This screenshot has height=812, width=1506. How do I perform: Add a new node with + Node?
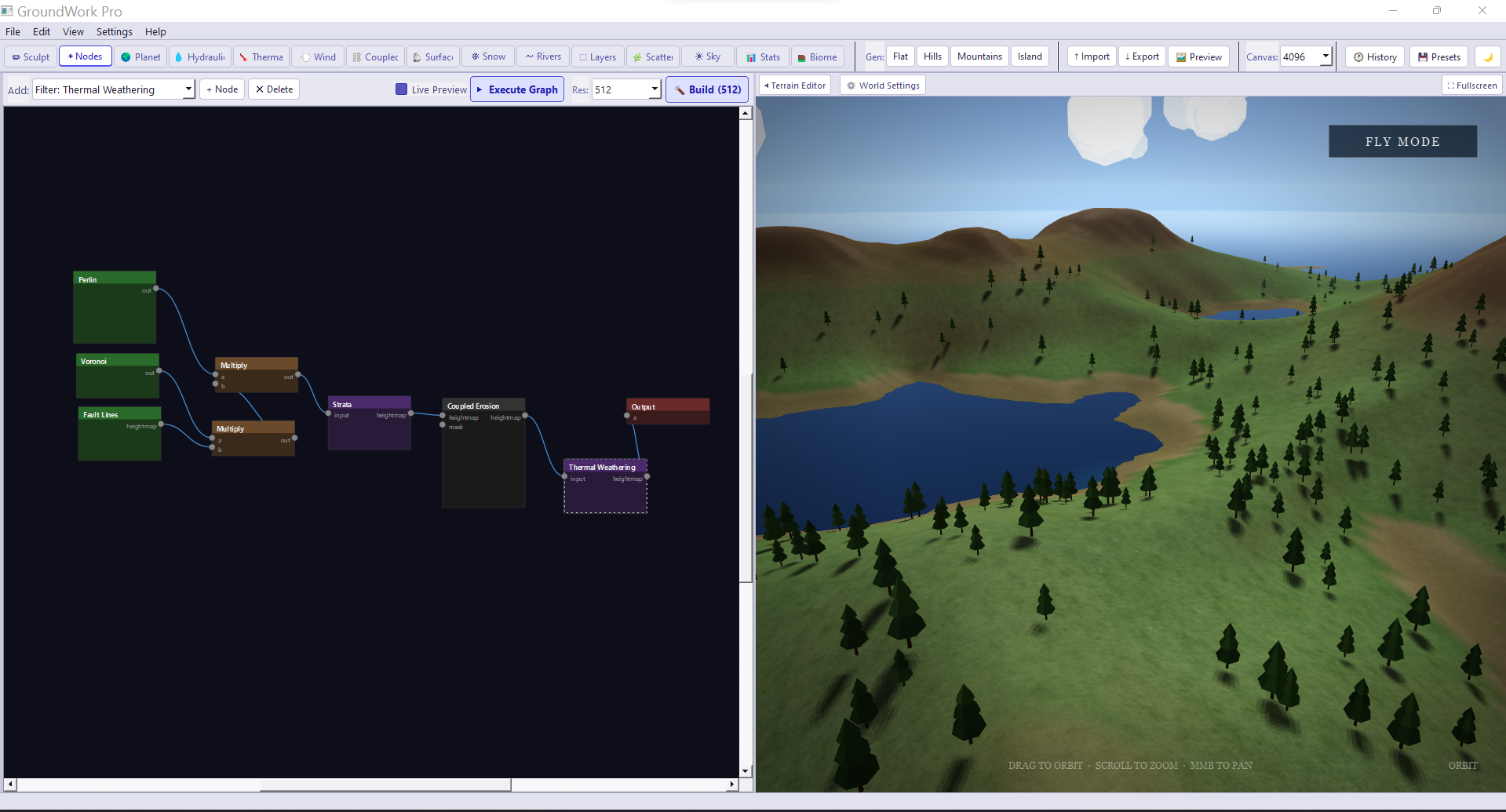[x=222, y=89]
